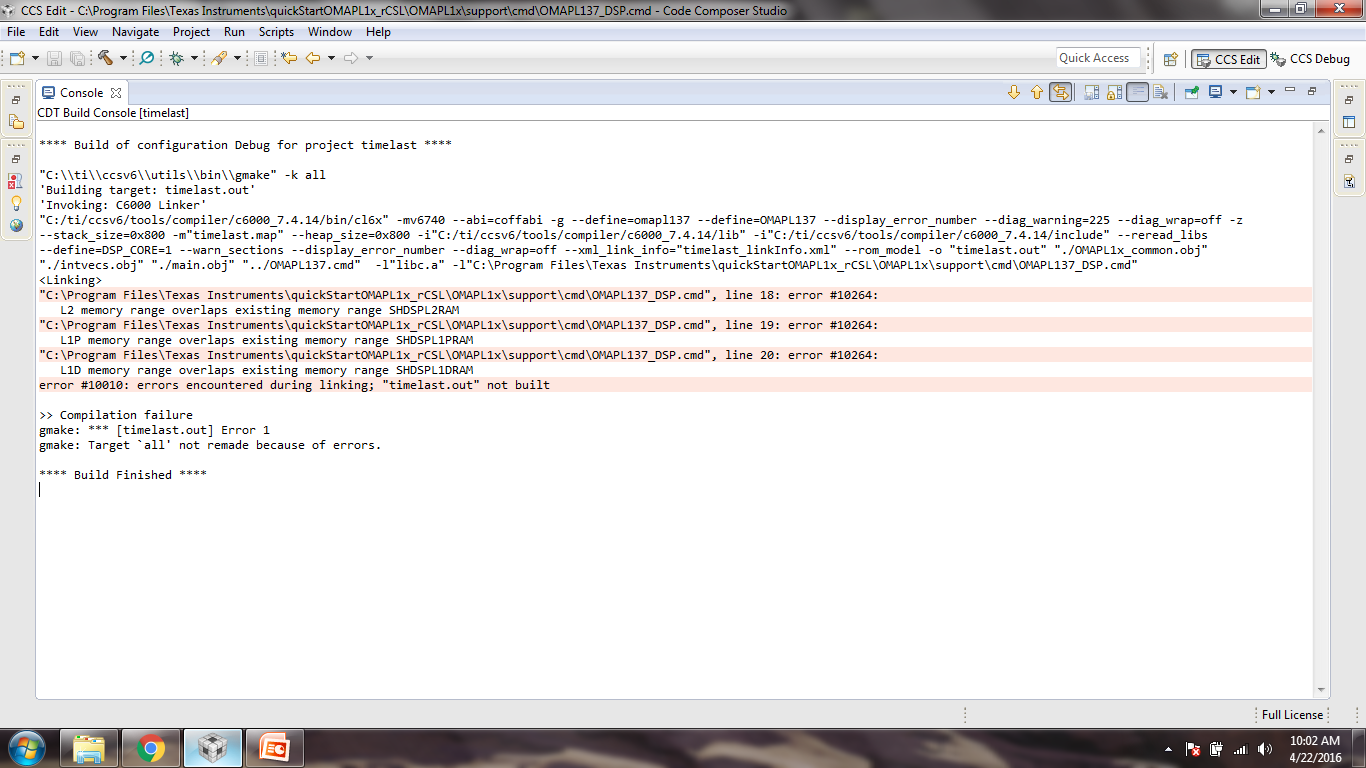Clear the Console output

pos(1160,92)
